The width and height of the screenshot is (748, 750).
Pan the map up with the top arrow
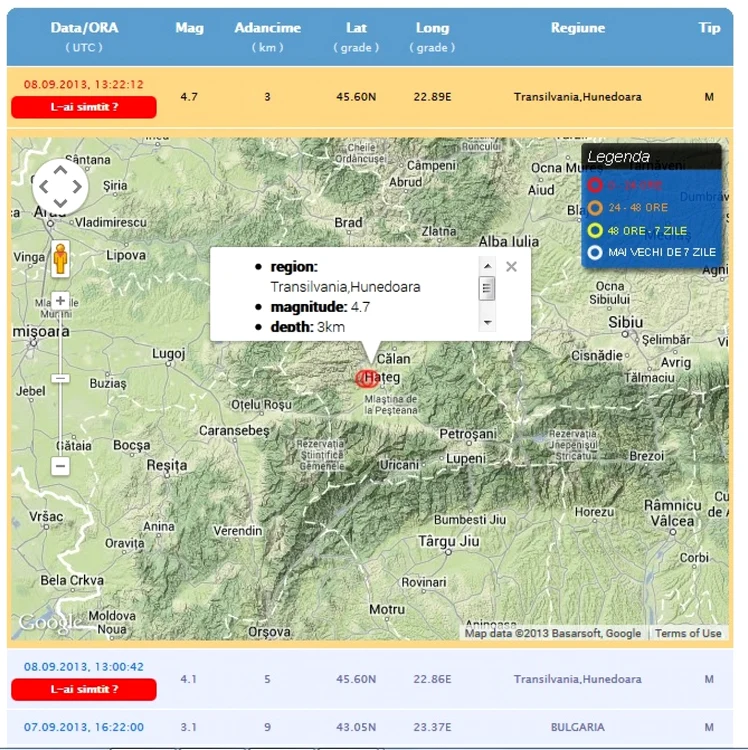[60, 170]
